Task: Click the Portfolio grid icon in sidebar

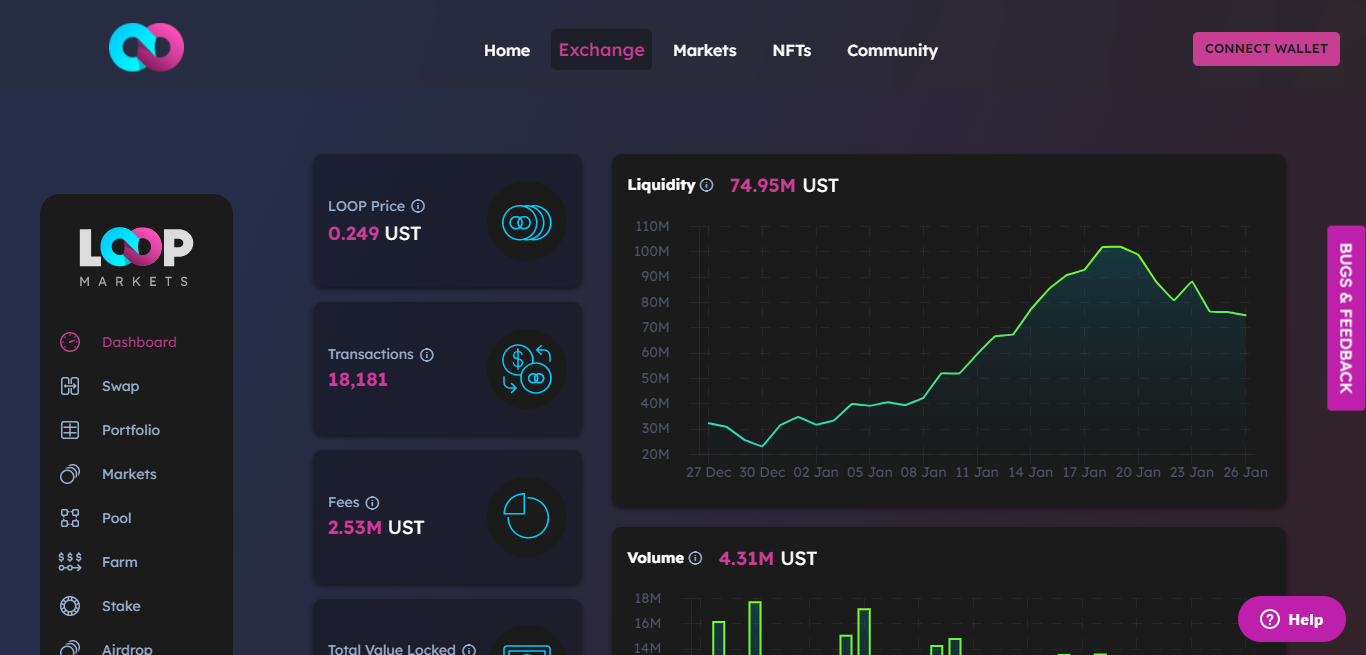Action: (70, 430)
